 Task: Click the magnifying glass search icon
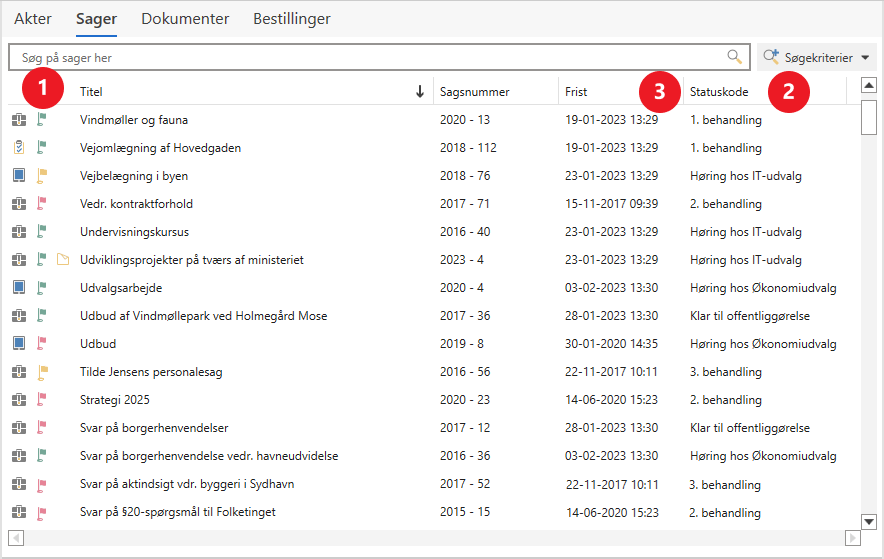coord(734,57)
